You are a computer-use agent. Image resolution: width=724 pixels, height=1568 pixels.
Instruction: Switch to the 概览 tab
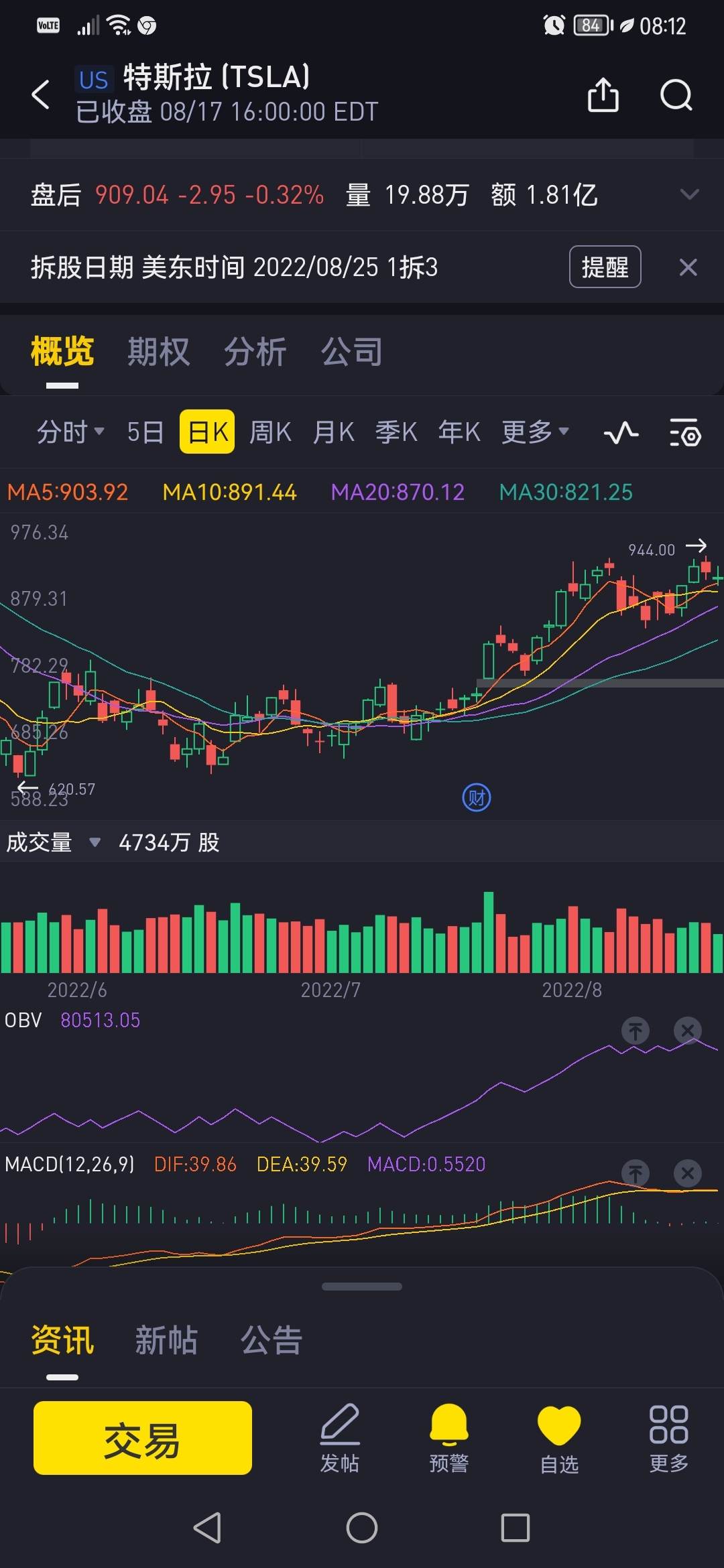62,352
